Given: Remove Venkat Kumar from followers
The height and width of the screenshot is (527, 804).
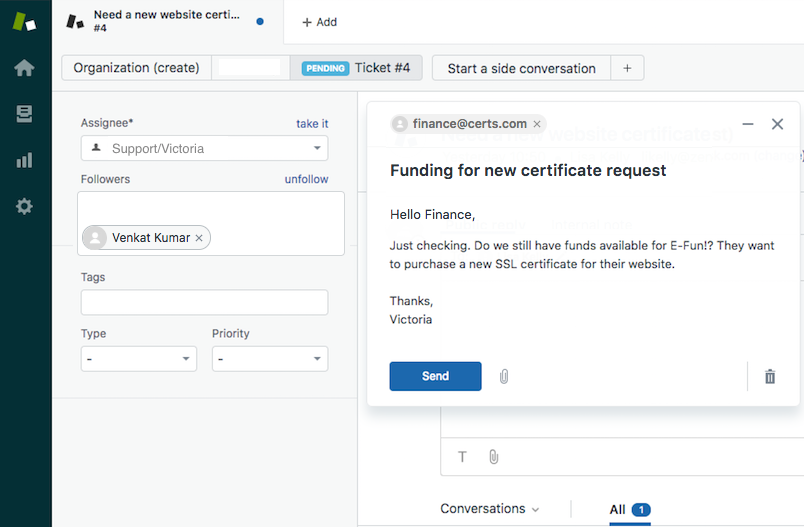Looking at the screenshot, I should click(199, 238).
